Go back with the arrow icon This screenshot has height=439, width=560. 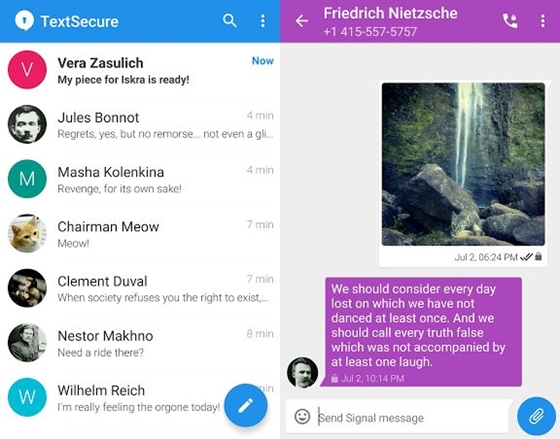(x=301, y=21)
